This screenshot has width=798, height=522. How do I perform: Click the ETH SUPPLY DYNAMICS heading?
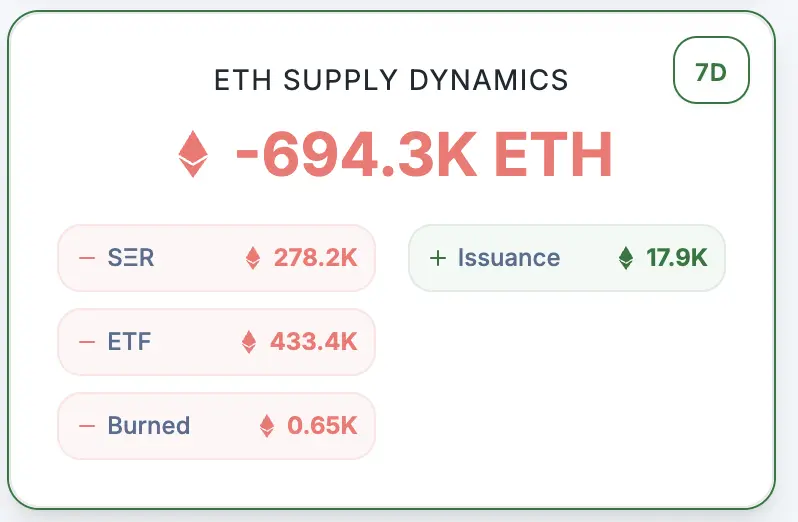pos(391,80)
